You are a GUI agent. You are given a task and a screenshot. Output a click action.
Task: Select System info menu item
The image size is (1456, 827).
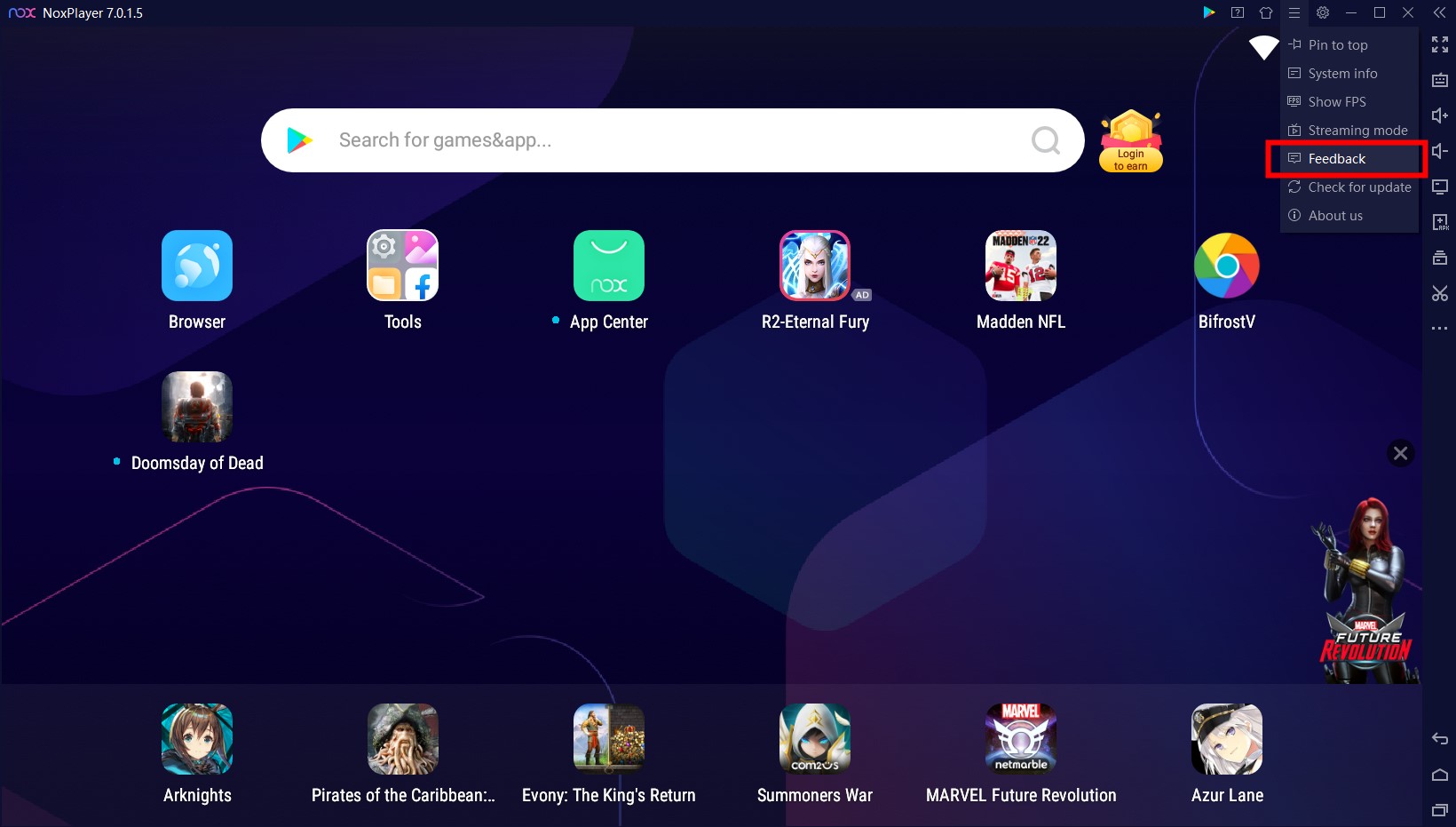[x=1349, y=73]
